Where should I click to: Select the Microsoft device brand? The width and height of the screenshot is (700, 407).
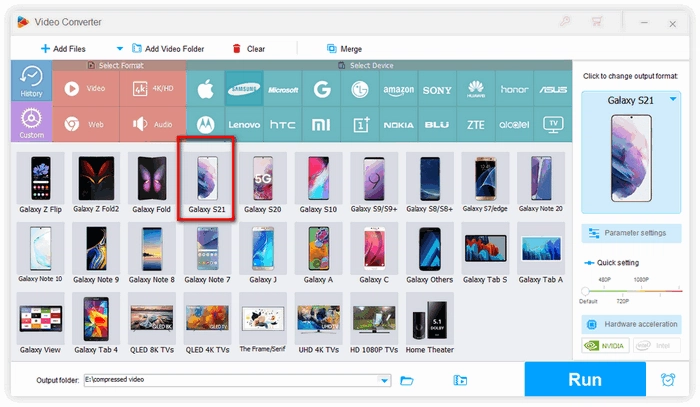pyautogui.click(x=283, y=89)
